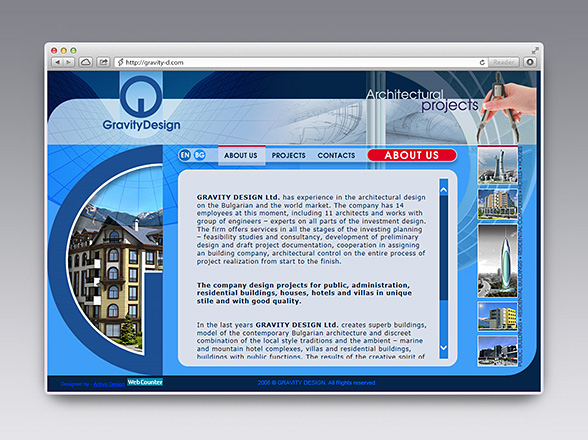Click the browser forward arrow button
This screenshot has width=588, height=440.
click(x=69, y=62)
